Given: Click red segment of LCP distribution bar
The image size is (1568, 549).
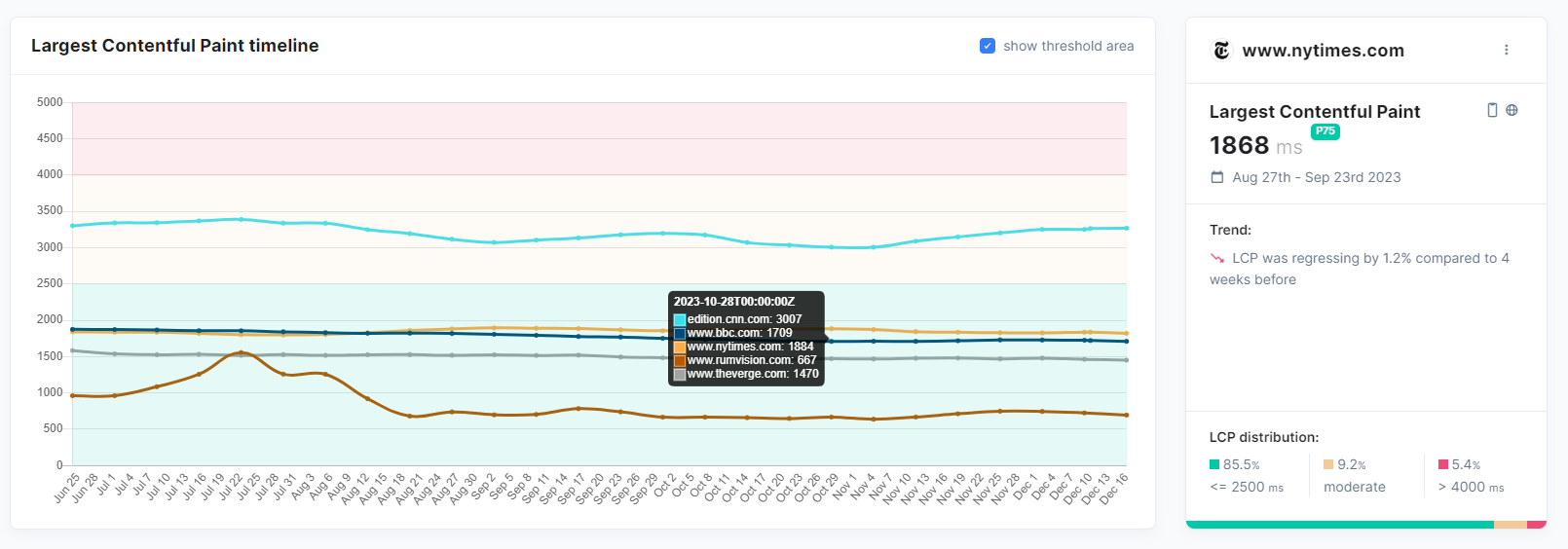Looking at the screenshot, I should click(x=1537, y=525).
